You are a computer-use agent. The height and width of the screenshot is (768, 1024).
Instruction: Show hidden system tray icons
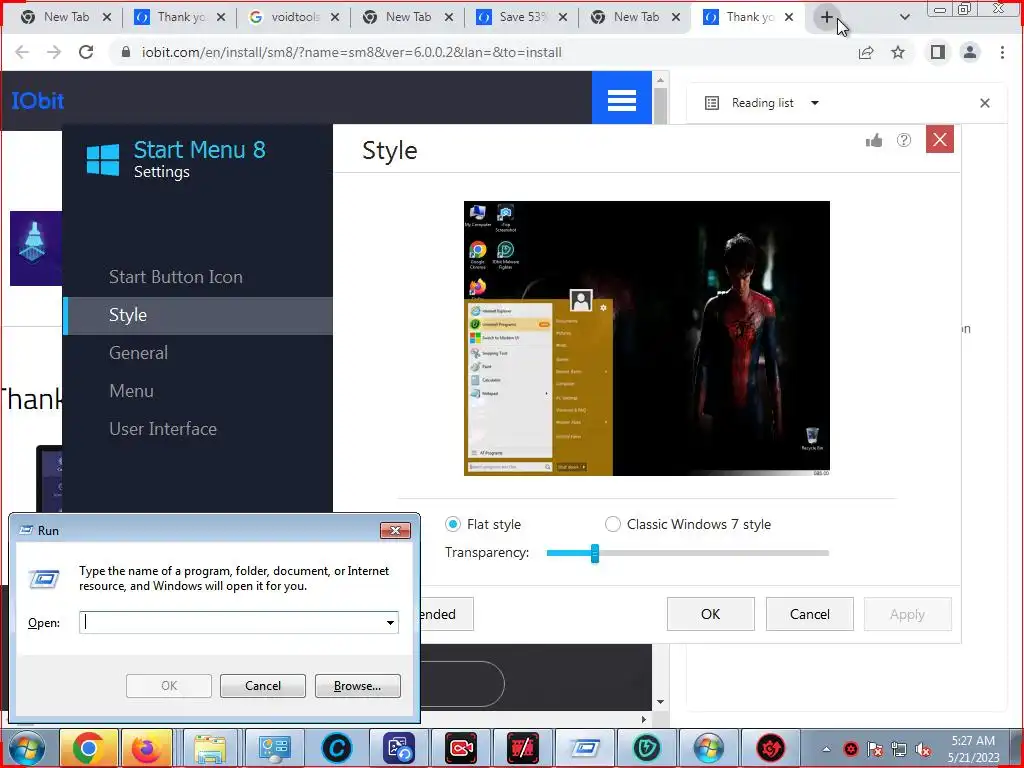[x=826, y=749]
